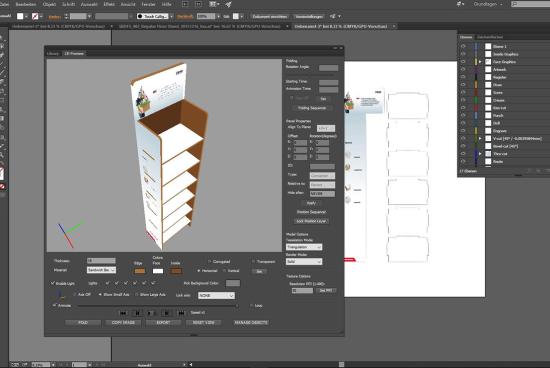Open the Material dropdown (Sandwich Bo...)
Screen dimensions: 550x368
[101, 270]
